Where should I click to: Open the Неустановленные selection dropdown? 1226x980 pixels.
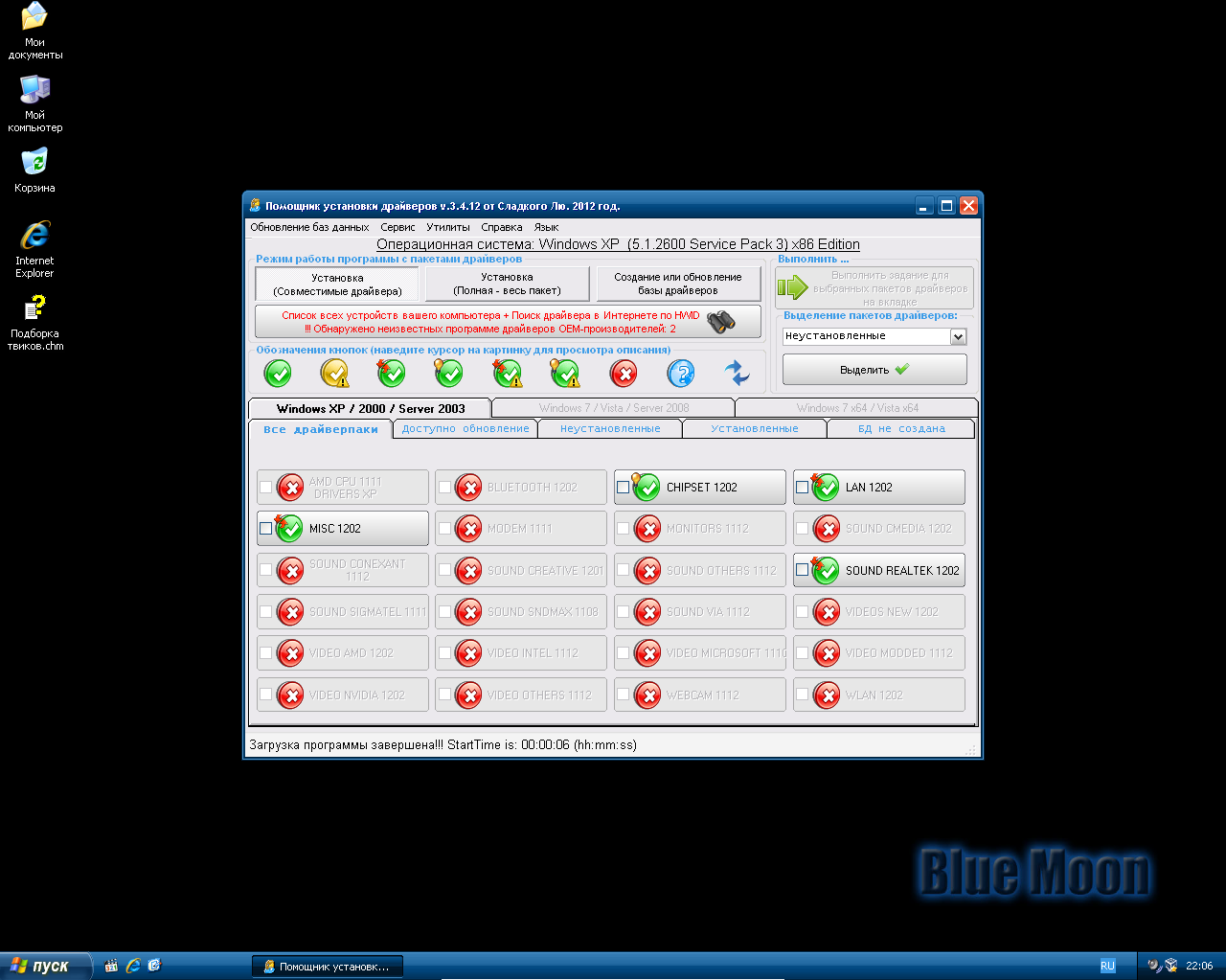point(958,336)
